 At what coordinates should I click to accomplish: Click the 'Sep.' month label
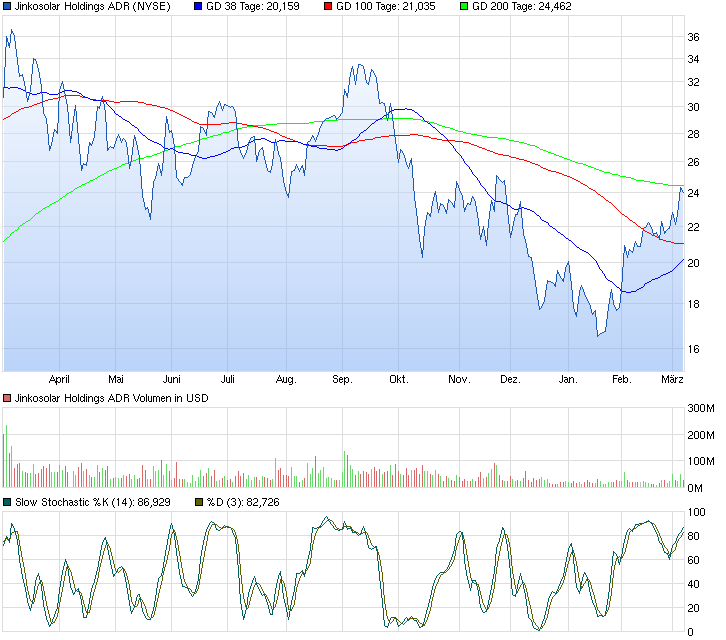pos(342,380)
